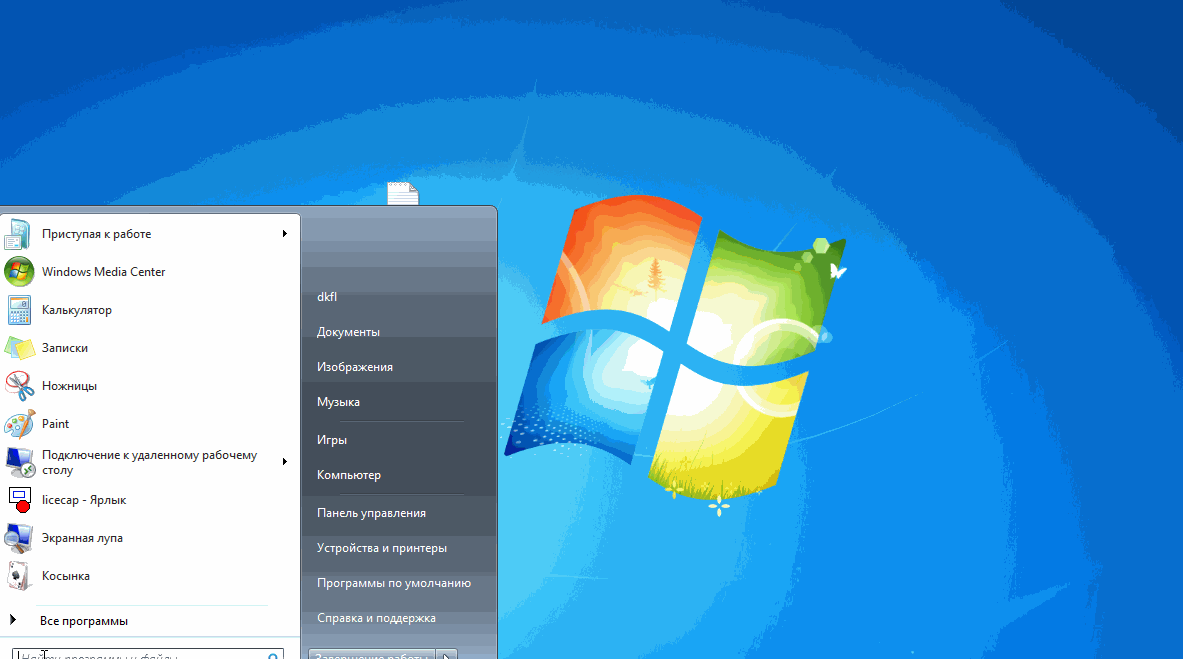
Task: Select the Косынка label
Action: pyautogui.click(x=66, y=576)
